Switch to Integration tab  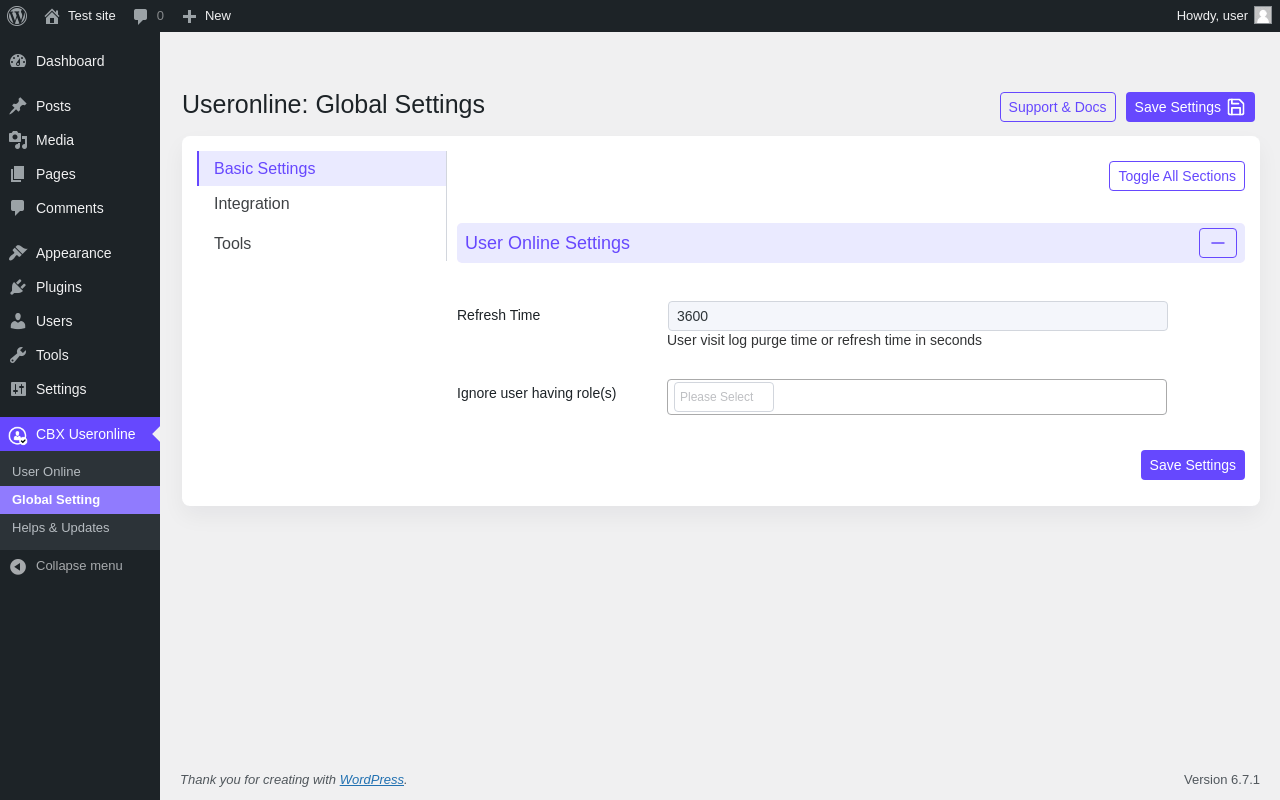tap(322, 204)
